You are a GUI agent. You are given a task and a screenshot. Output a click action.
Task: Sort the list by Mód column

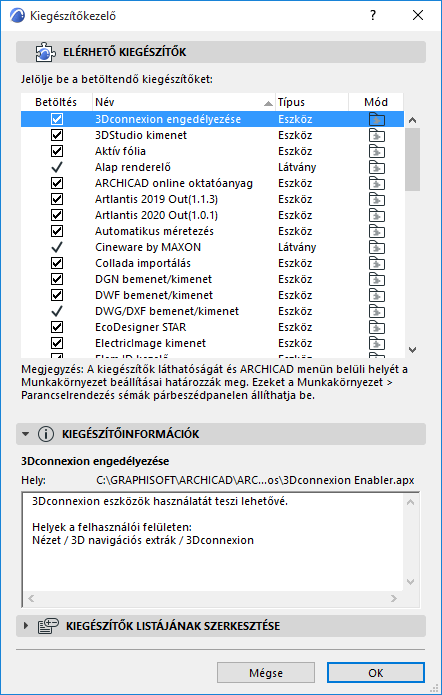pyautogui.click(x=376, y=102)
